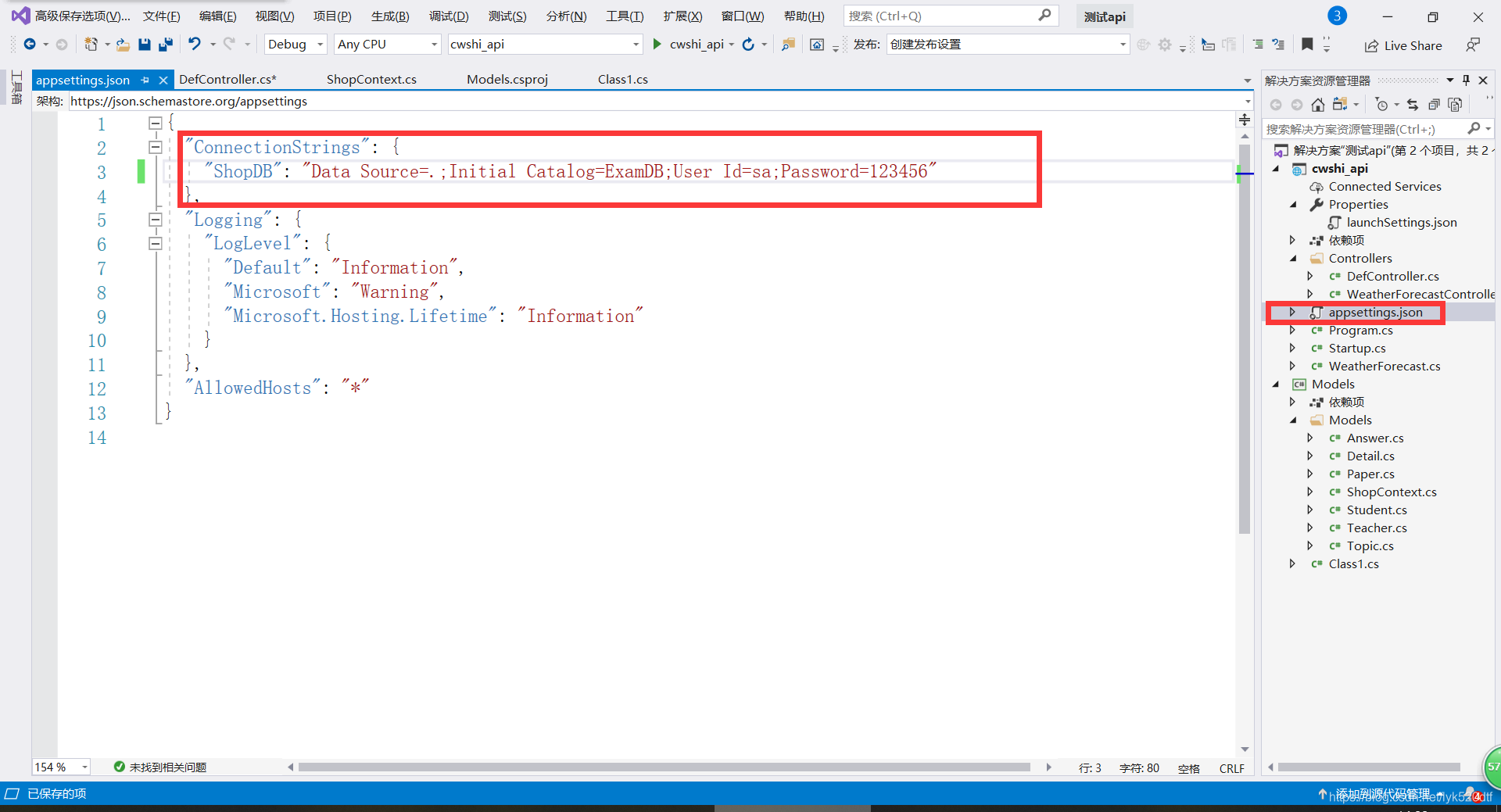This screenshot has width=1501, height=812.
Task: Click the Live Share button
Action: [x=1403, y=45]
